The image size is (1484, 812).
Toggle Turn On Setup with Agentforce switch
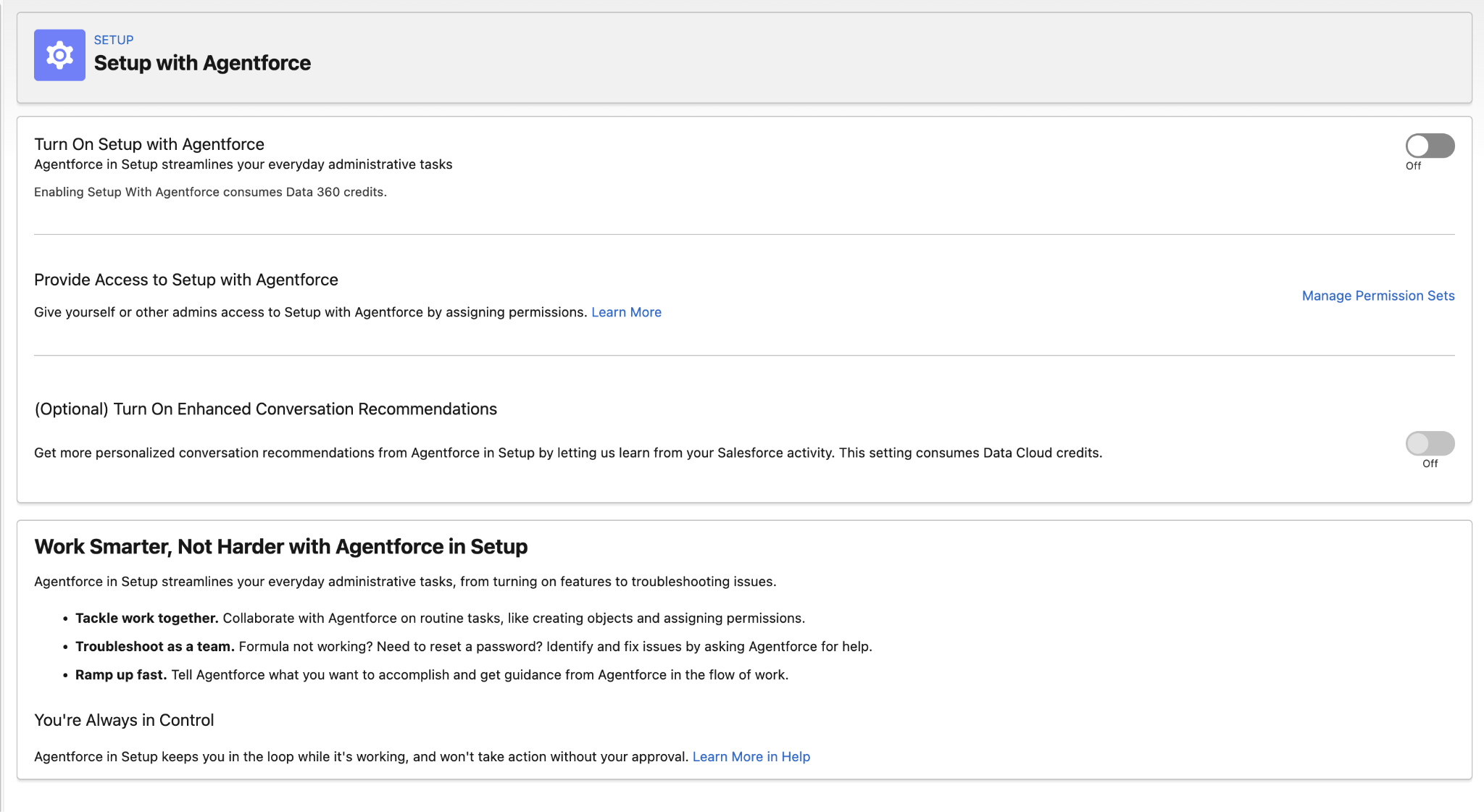(1430, 146)
